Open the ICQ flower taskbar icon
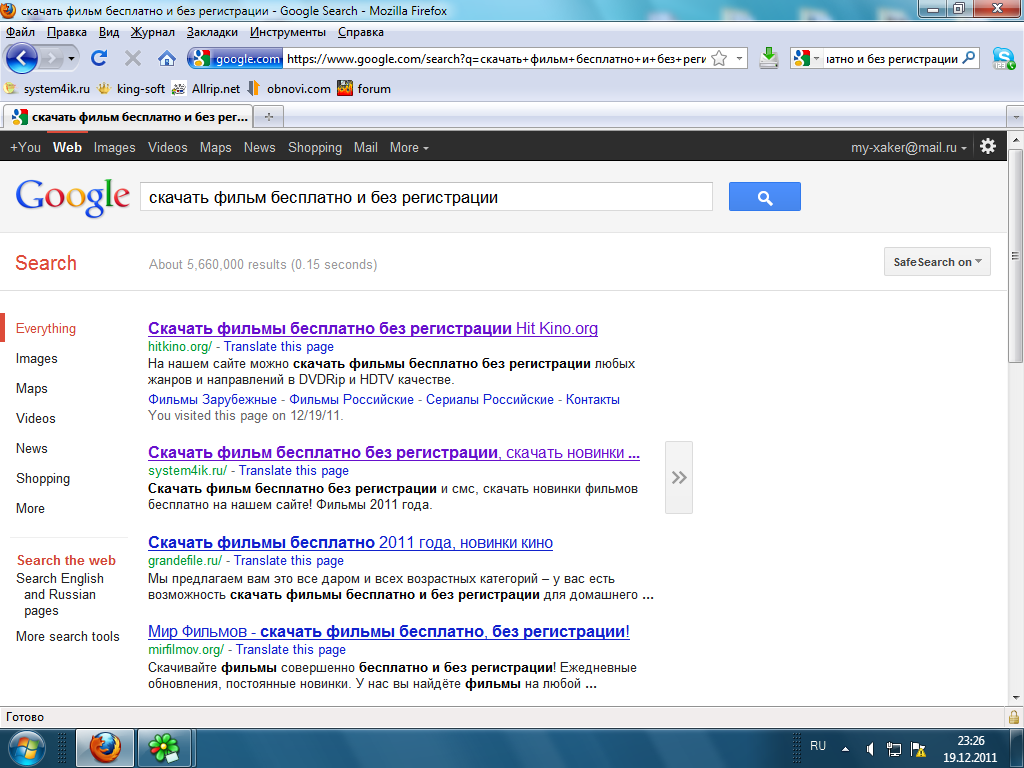This screenshot has height=768, width=1024. 165,748
